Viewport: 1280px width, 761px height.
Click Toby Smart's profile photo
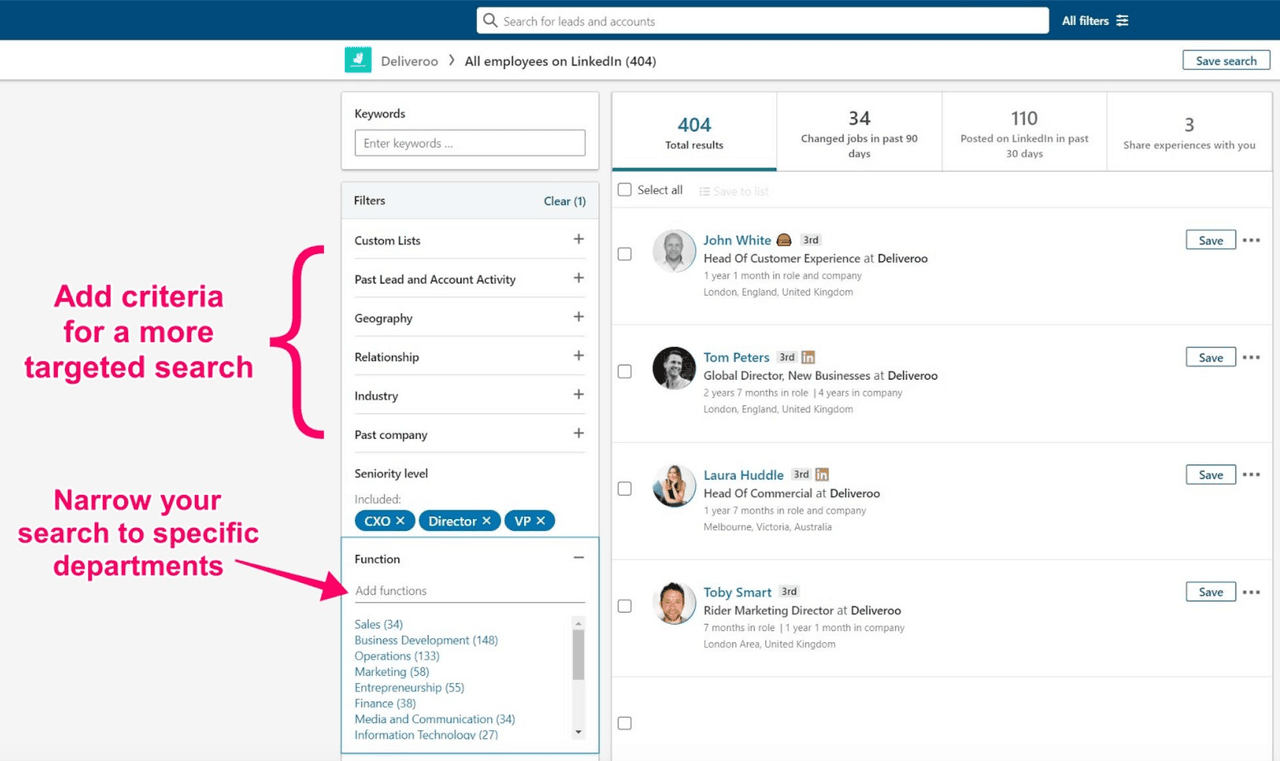674,603
